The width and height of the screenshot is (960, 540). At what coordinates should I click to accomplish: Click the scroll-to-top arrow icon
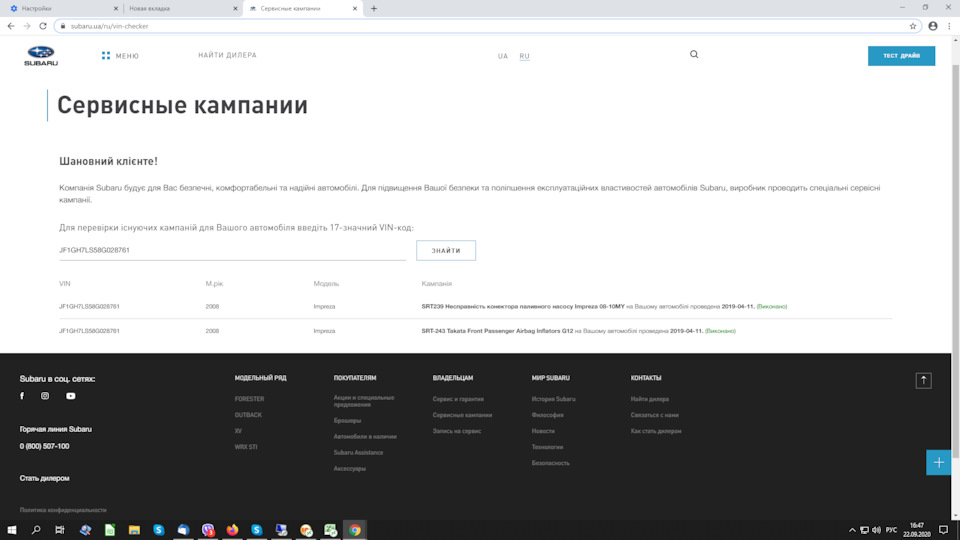(x=923, y=381)
